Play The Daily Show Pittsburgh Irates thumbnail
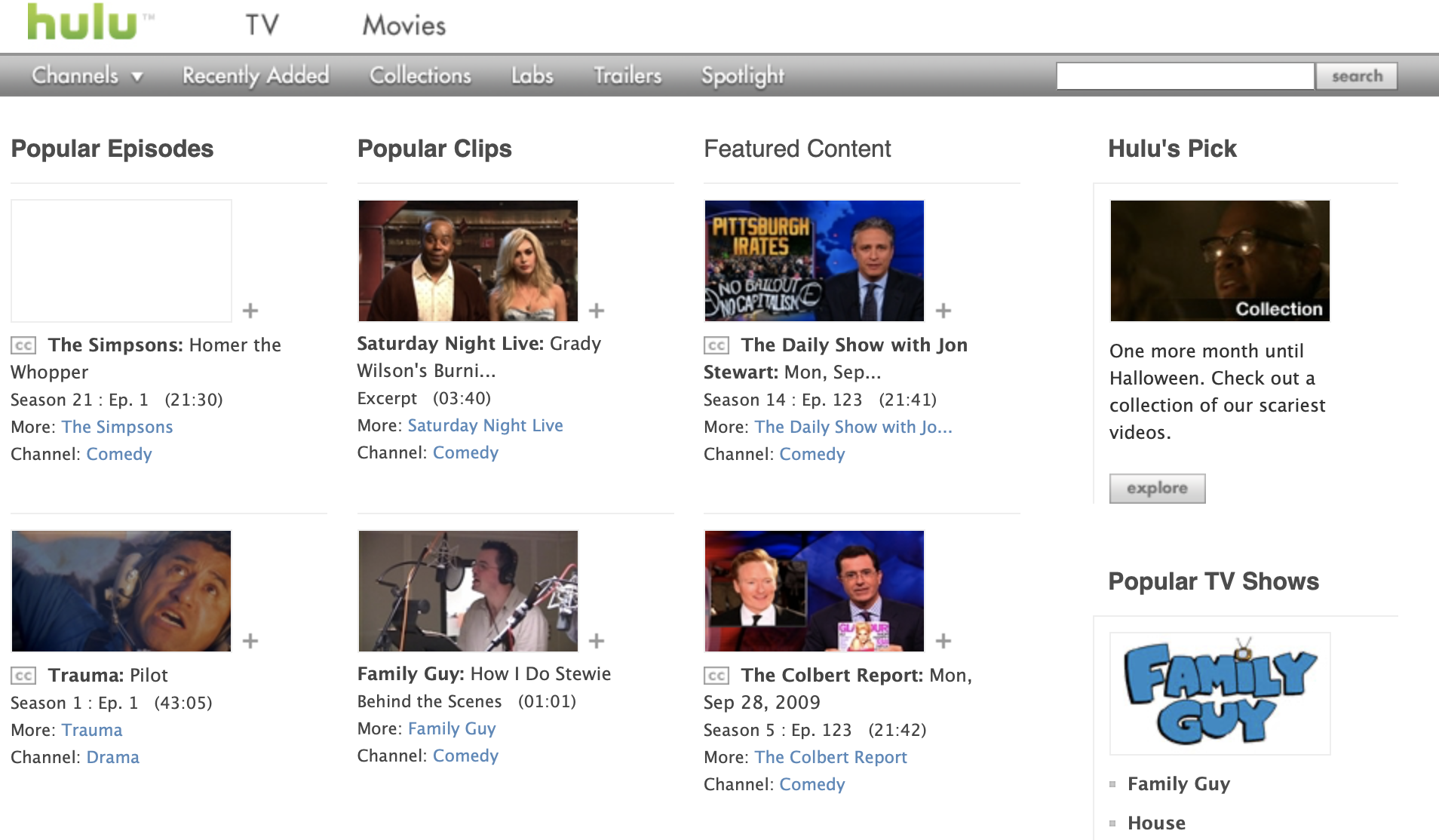The height and width of the screenshot is (840, 1439). 814,261
